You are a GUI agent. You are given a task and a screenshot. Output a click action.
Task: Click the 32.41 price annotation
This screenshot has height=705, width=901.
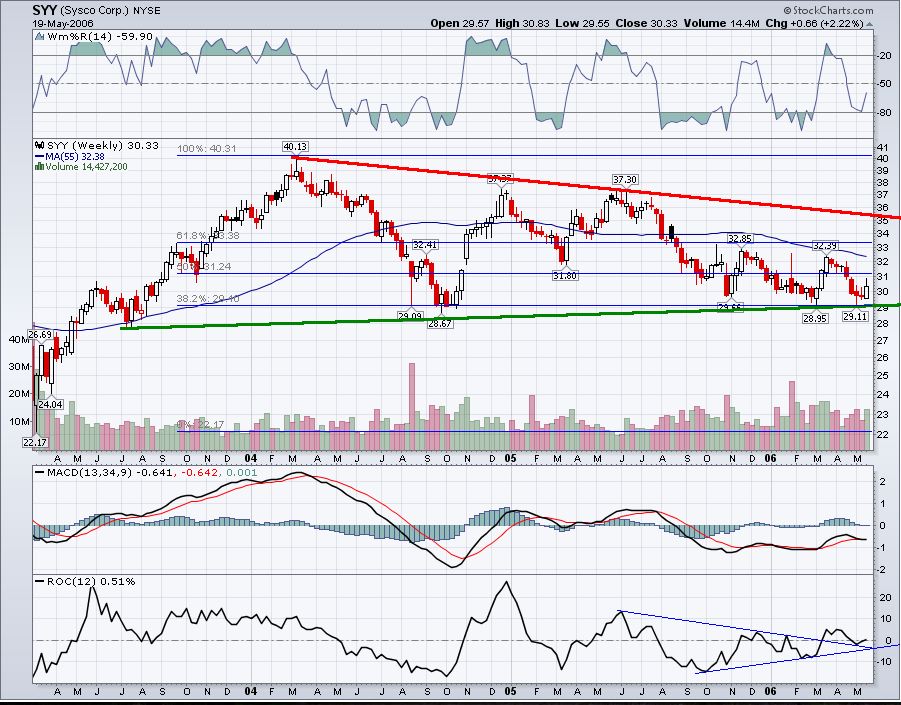point(425,245)
